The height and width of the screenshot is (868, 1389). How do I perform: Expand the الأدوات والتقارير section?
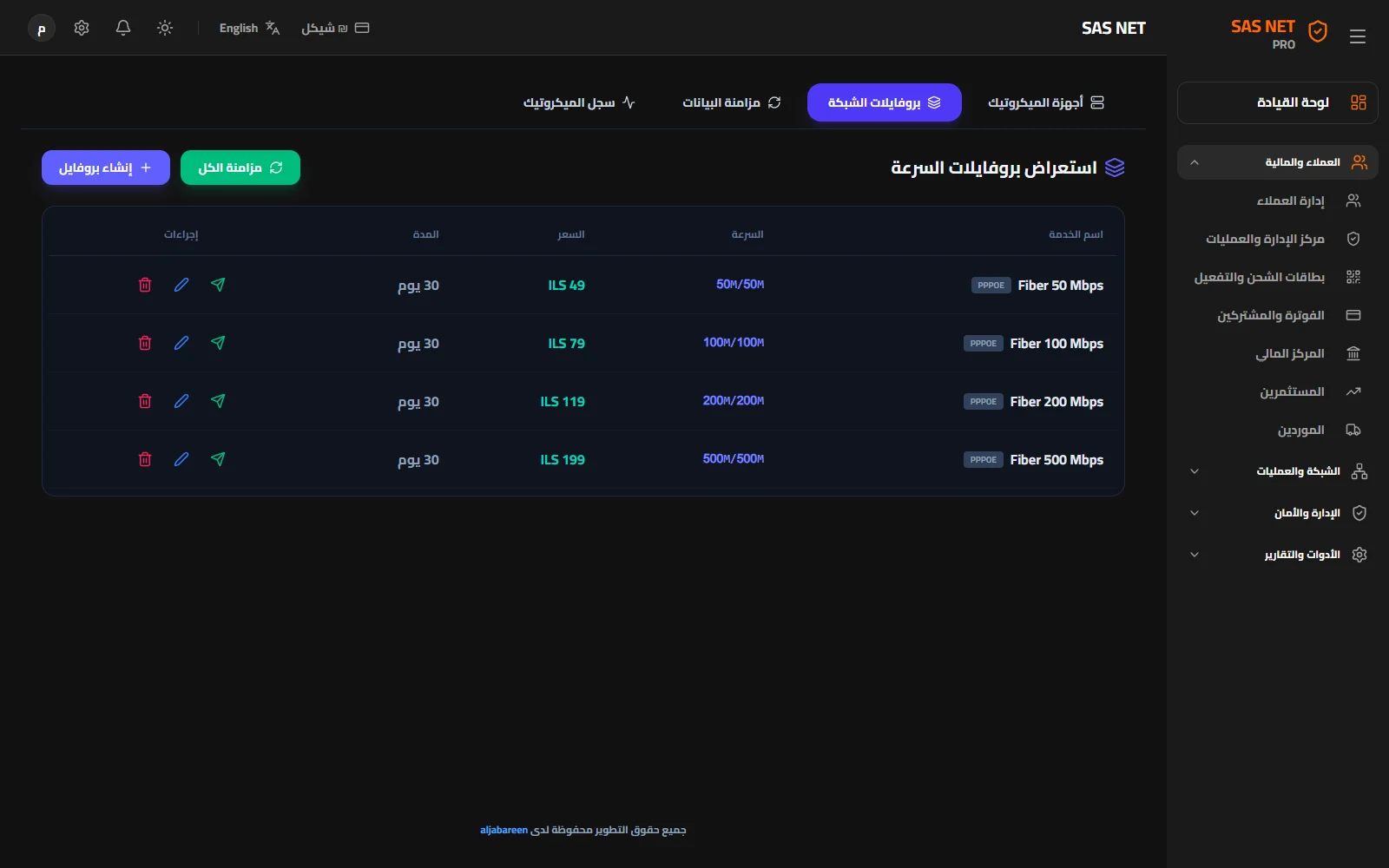coord(1278,555)
